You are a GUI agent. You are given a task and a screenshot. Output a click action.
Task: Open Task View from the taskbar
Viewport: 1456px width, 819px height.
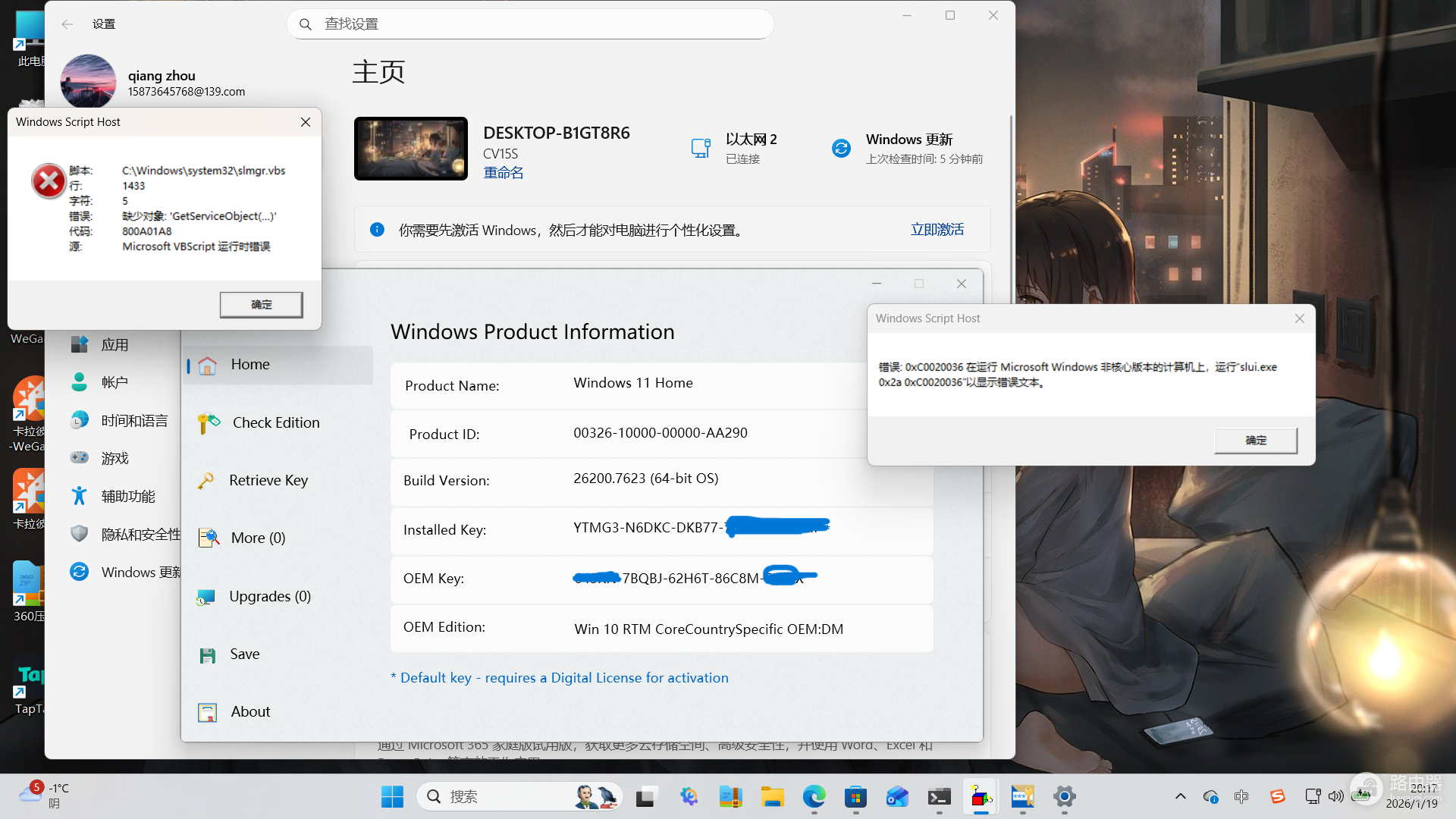pos(645,797)
